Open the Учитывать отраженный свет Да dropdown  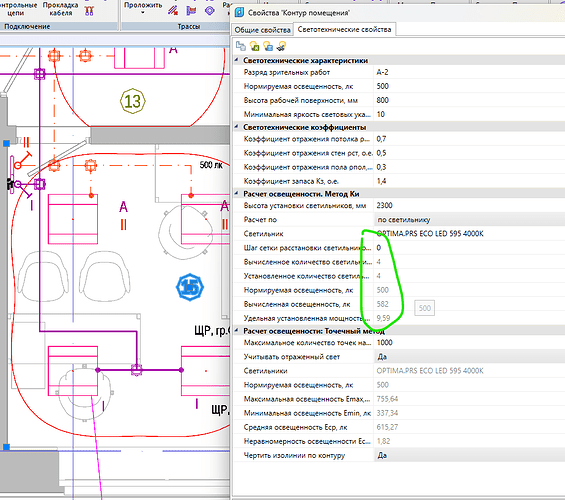pos(469,357)
